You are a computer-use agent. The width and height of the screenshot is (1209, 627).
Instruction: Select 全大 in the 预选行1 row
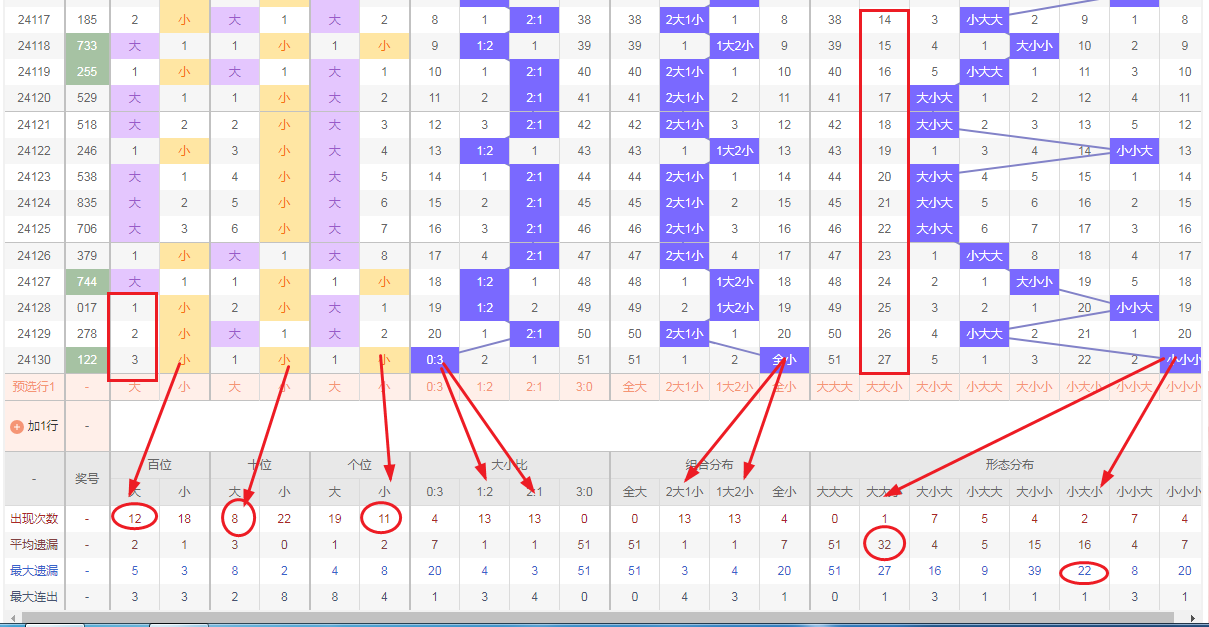pos(635,387)
